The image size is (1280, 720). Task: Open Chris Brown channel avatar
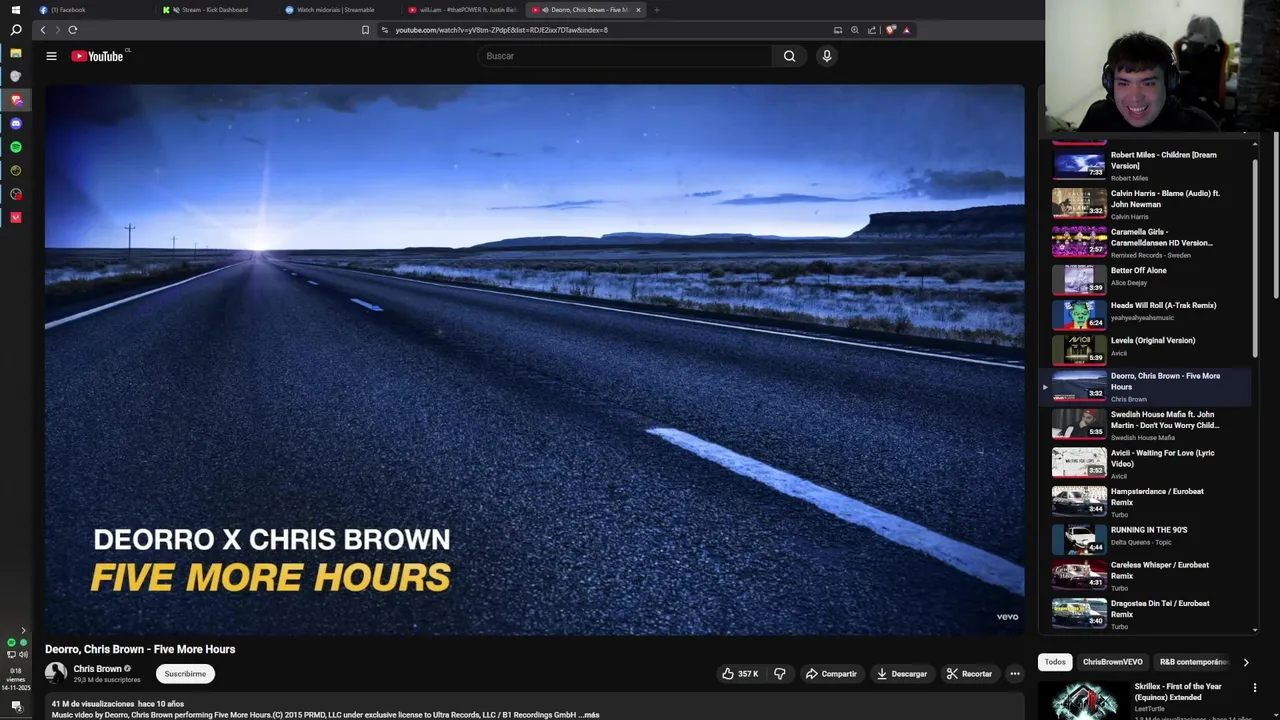click(x=56, y=673)
